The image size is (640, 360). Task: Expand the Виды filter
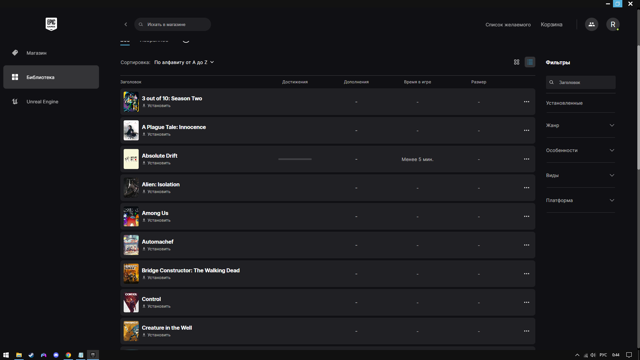[x=580, y=175]
